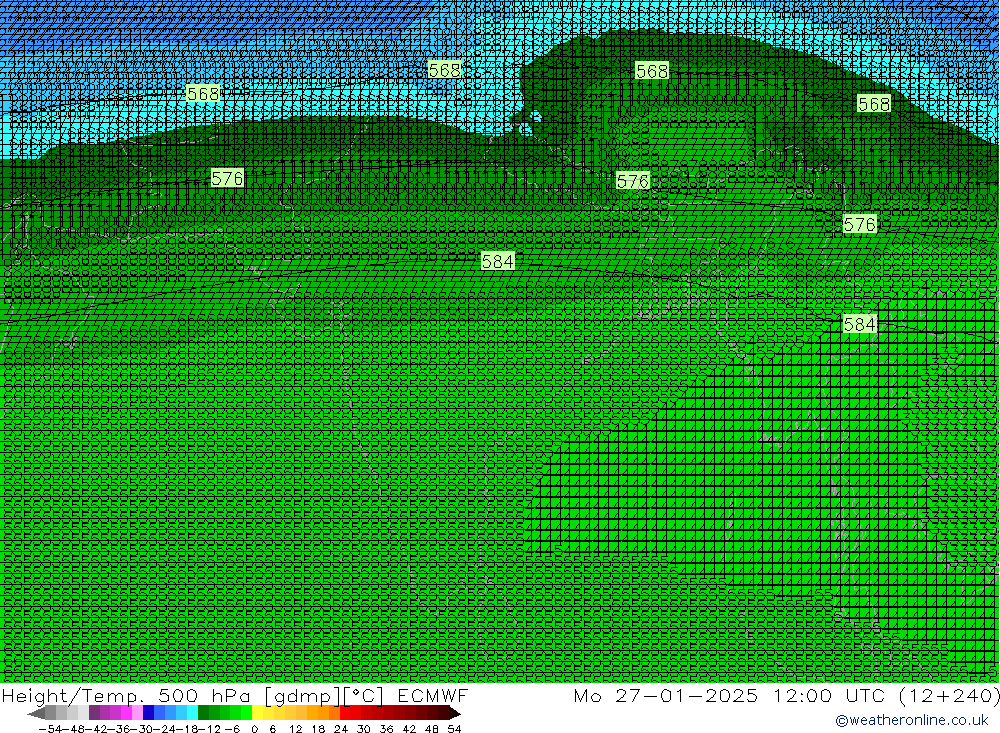The image size is (1000, 733).
Task: Click the positive '48' legend value
Action: 432,729
